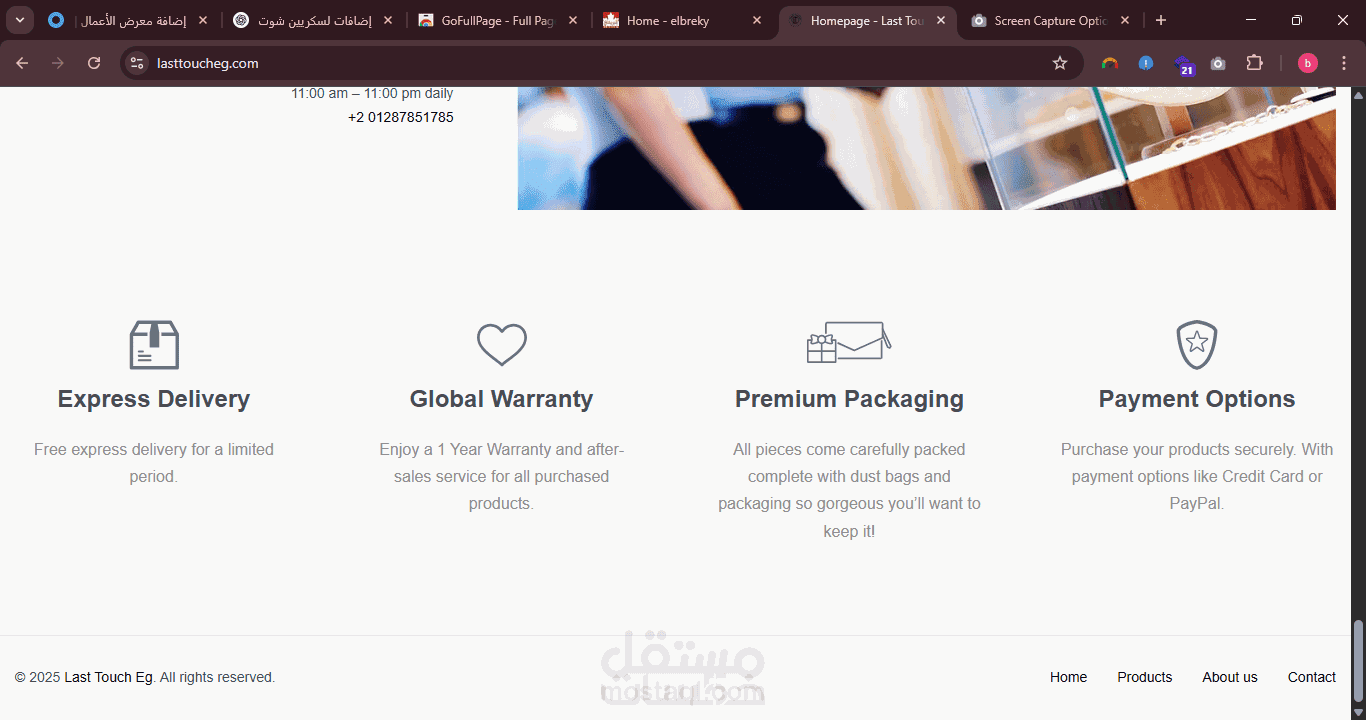1366x720 pixels.
Task: View site information icon in address bar
Action: tap(137, 63)
